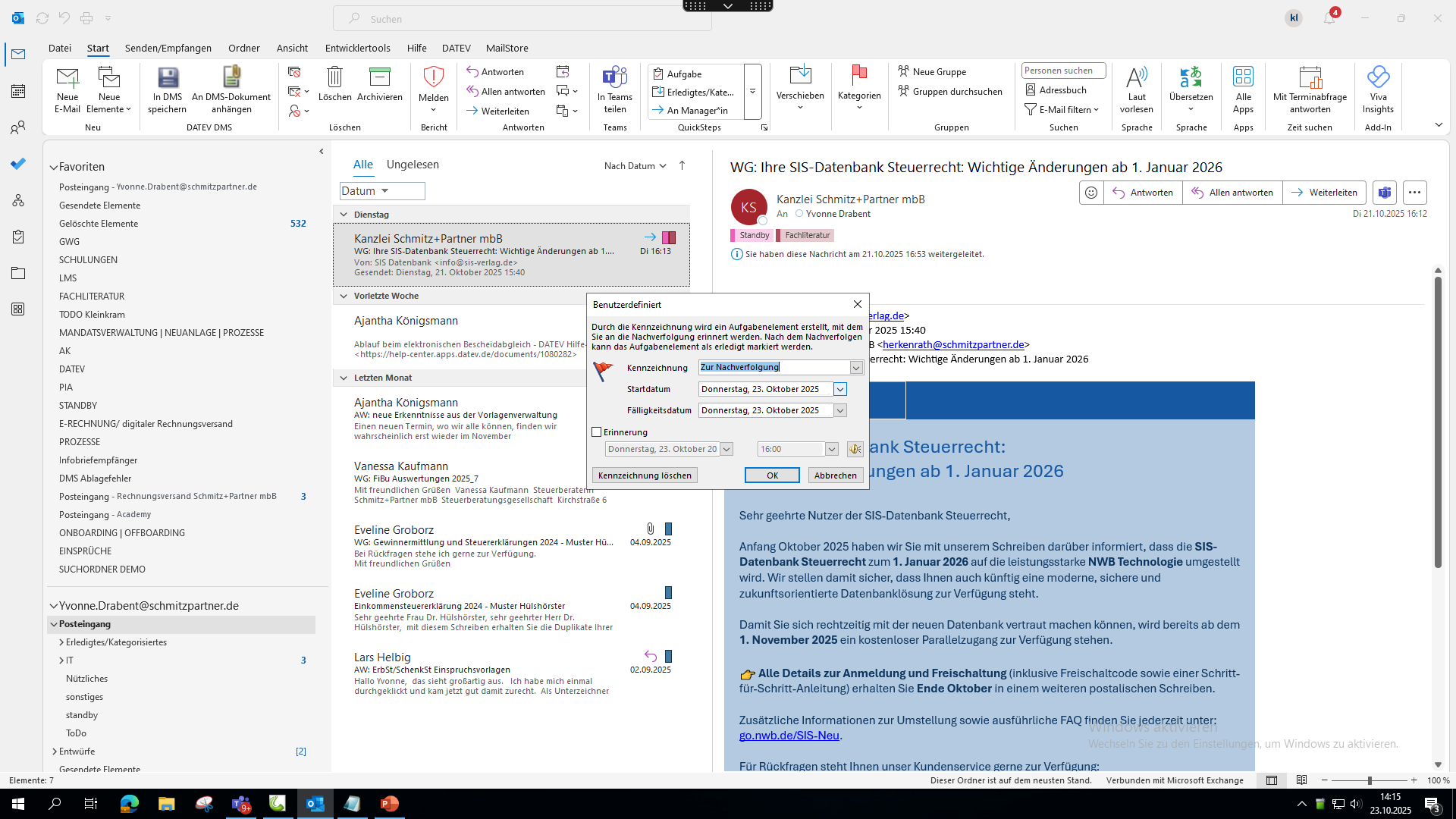Click the Laut vorlesen icon

[1137, 77]
